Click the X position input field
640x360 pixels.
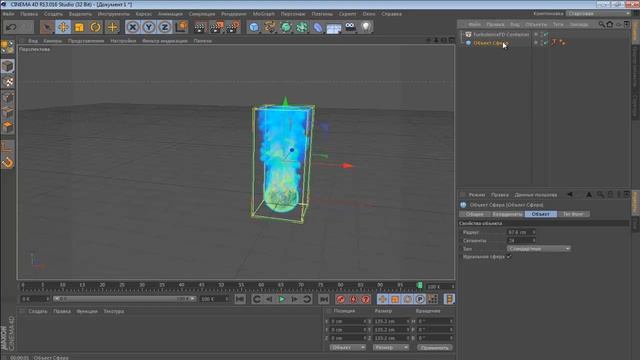tap(348, 321)
